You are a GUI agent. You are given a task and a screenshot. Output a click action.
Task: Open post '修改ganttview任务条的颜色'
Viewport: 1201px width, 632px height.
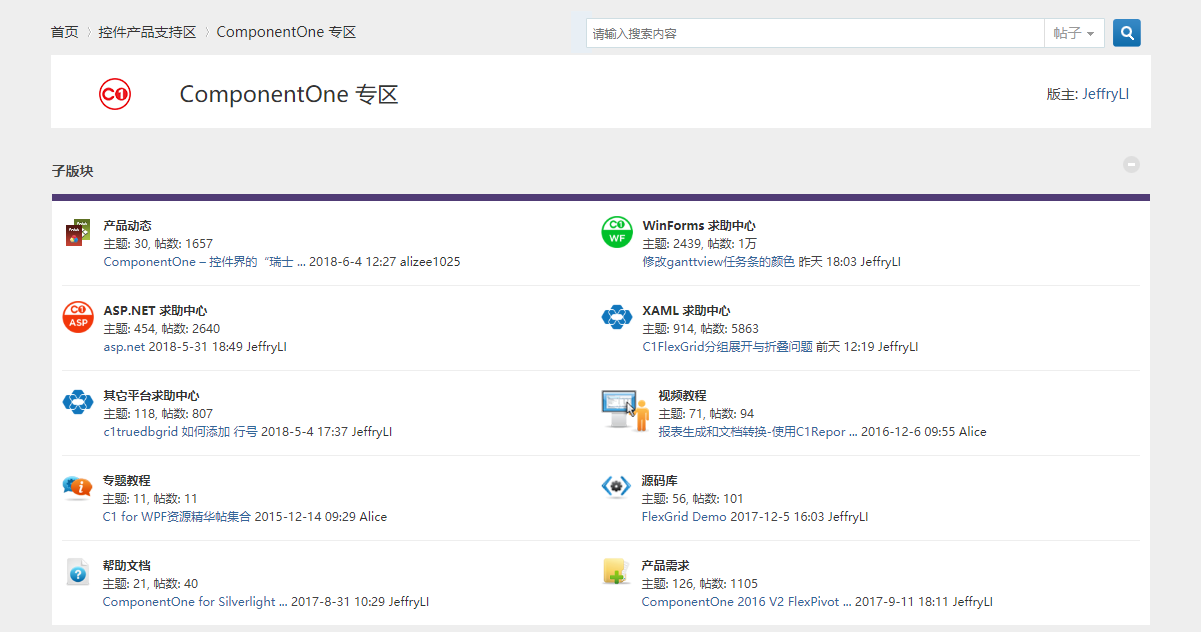tap(719, 262)
